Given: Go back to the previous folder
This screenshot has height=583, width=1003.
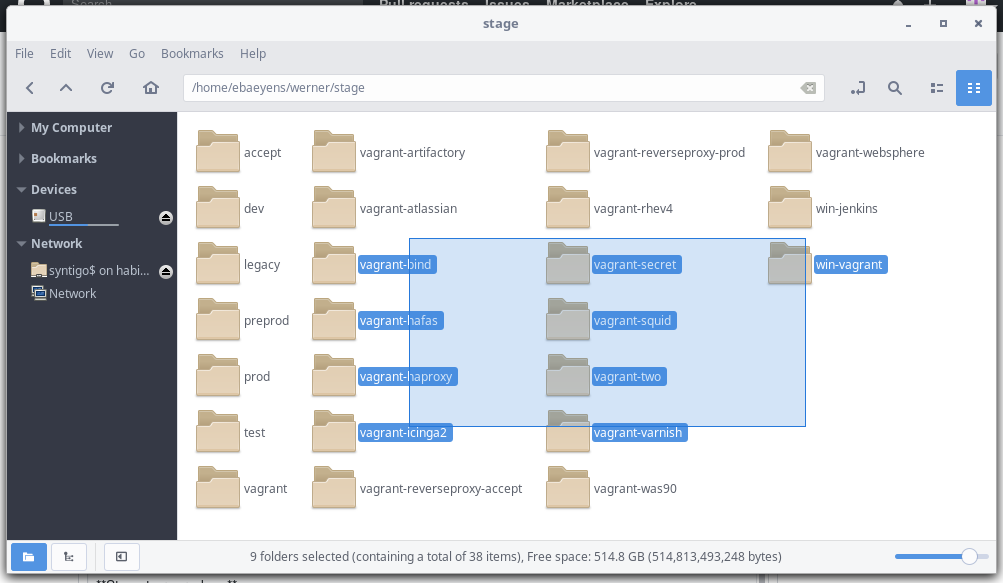Looking at the screenshot, I should coord(29,88).
